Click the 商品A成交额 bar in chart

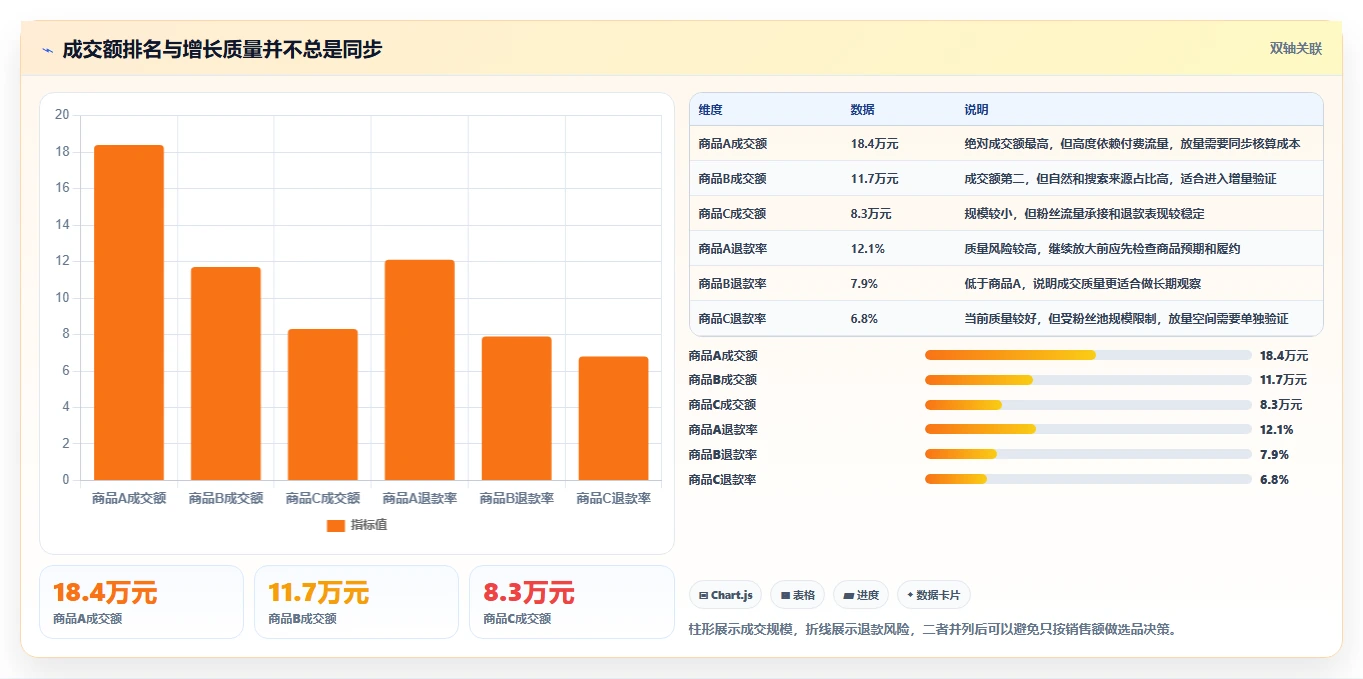click(x=129, y=312)
